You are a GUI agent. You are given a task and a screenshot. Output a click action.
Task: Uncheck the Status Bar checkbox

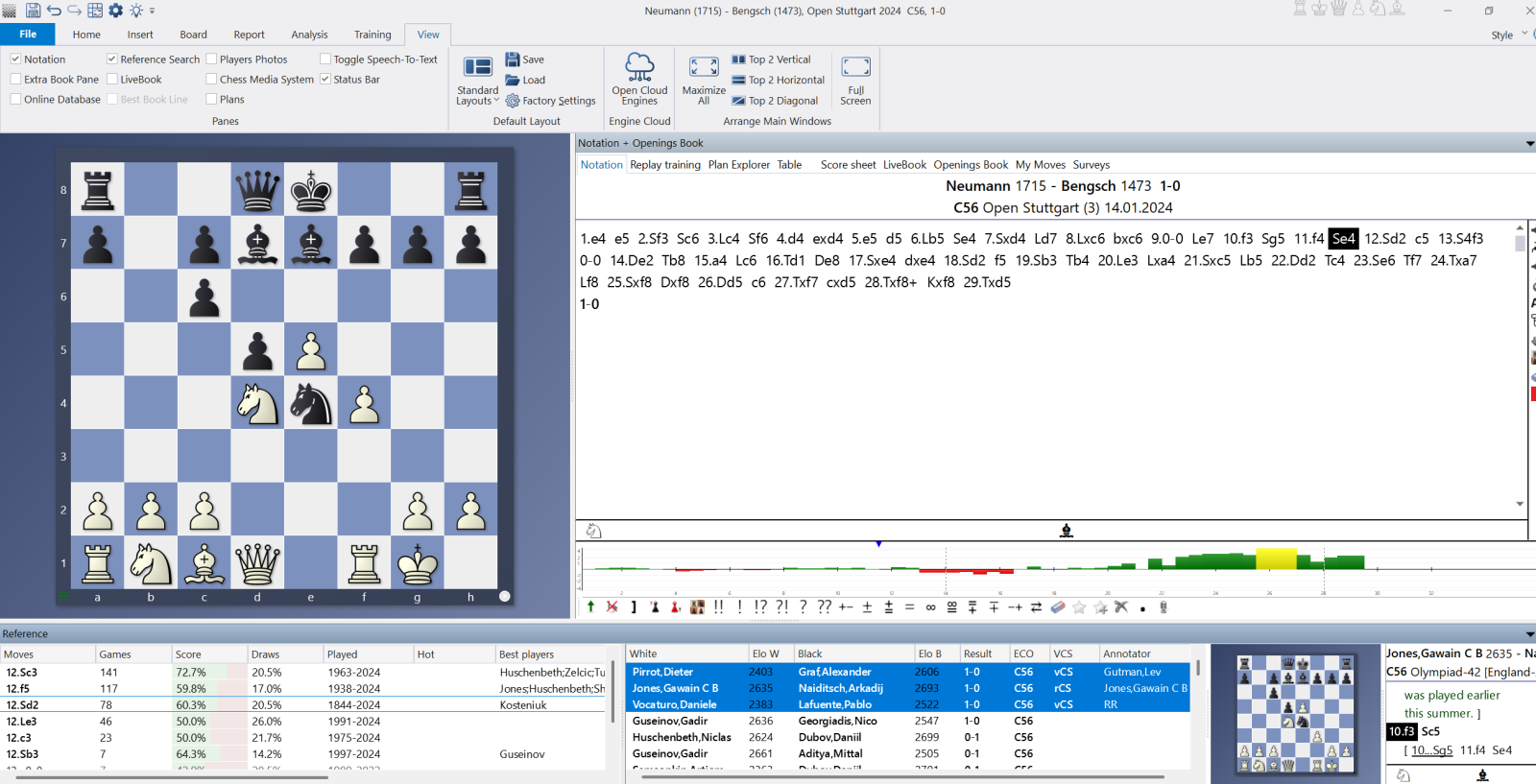(325, 80)
